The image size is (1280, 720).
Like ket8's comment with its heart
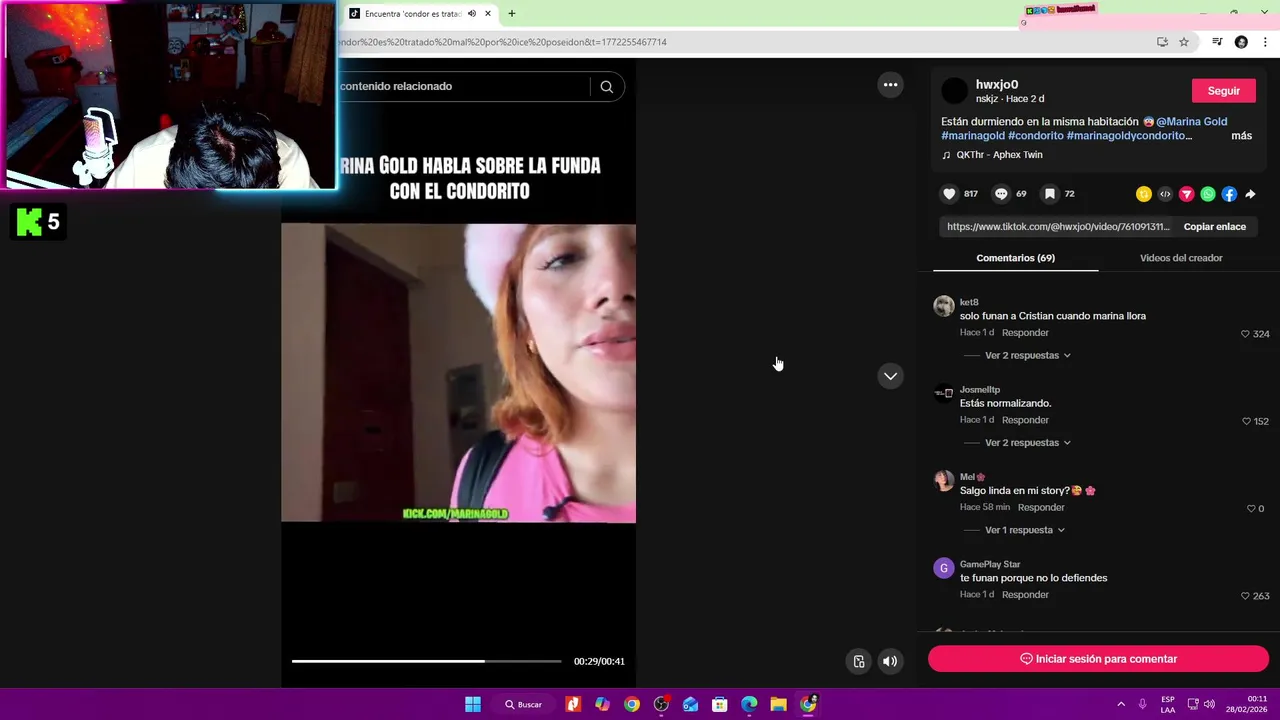click(x=1245, y=334)
